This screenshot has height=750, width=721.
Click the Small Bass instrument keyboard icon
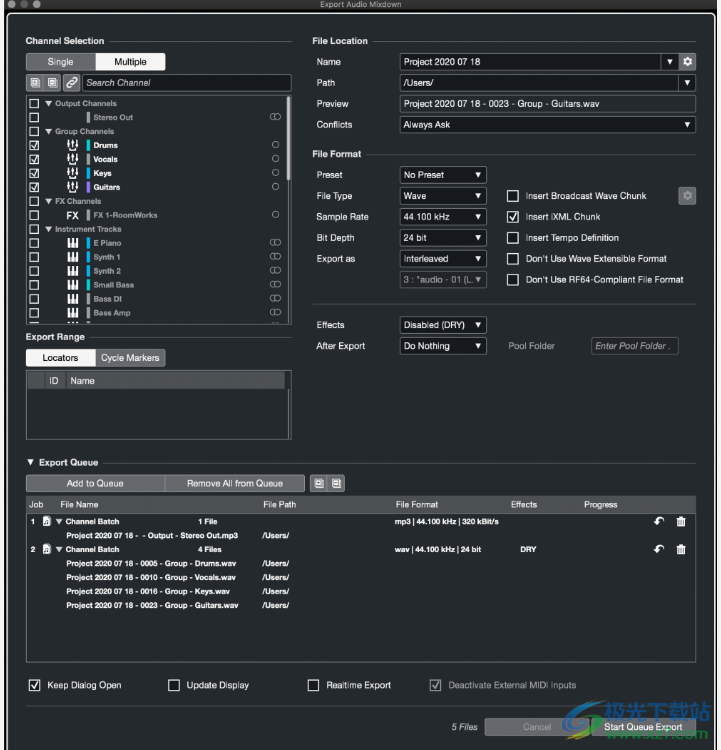[72, 285]
